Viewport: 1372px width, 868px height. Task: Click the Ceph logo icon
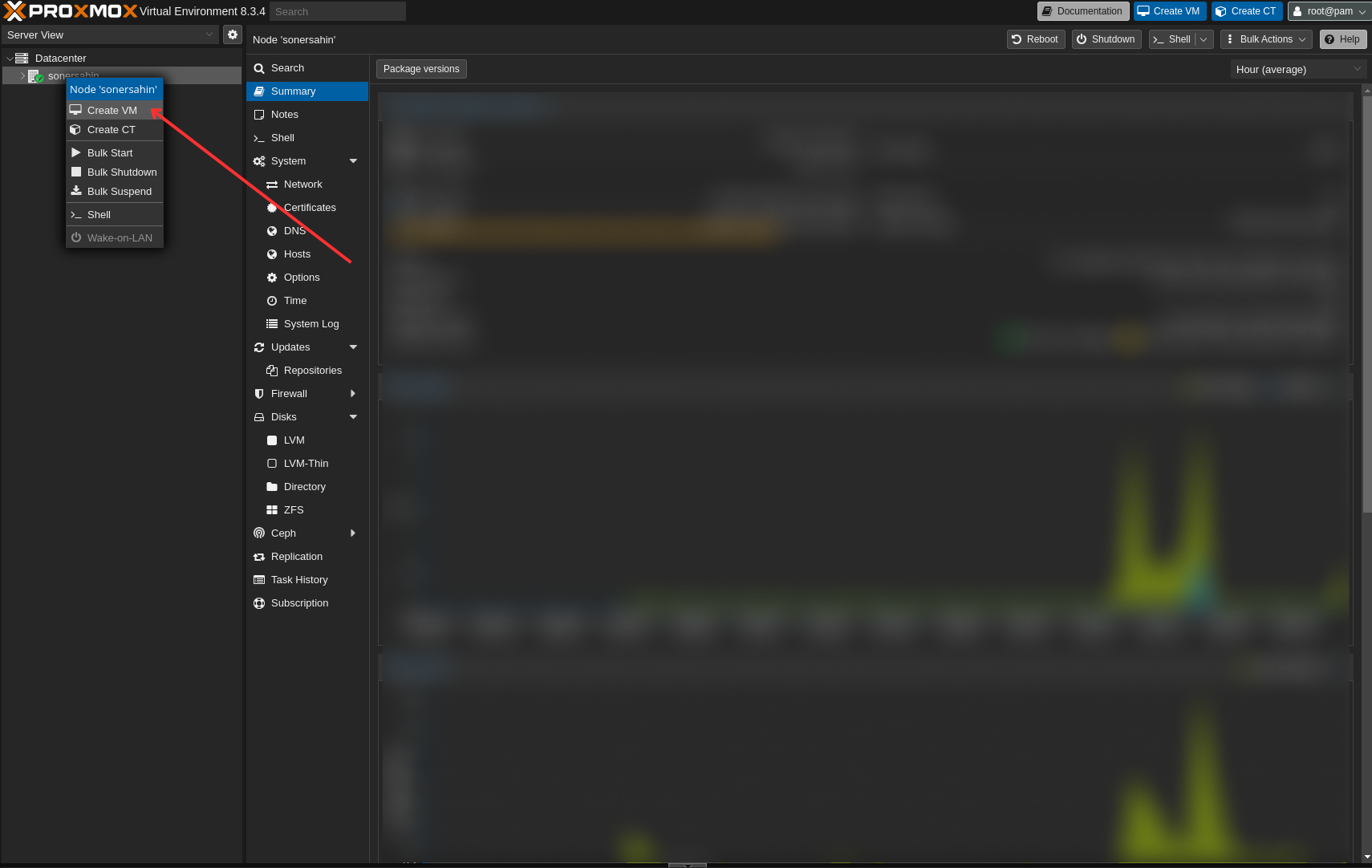pos(259,533)
